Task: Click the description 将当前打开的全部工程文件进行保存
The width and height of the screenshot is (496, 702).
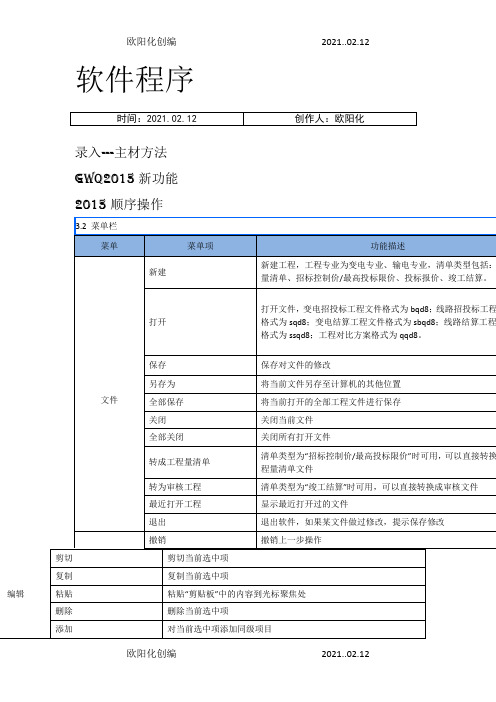Action: click(331, 402)
